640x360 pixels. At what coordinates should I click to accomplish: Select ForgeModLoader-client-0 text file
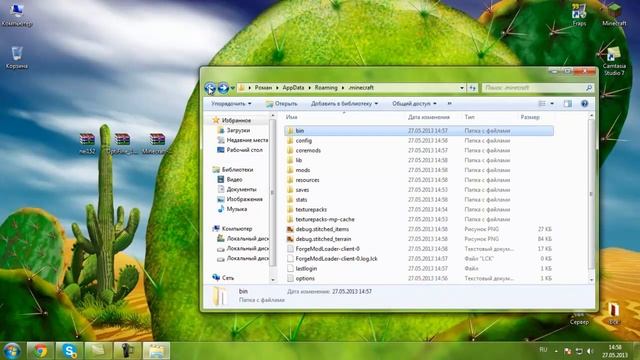point(419,249)
